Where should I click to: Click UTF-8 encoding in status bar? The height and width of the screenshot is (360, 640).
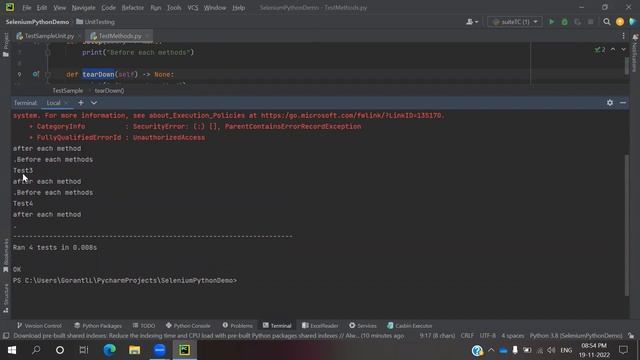(x=487, y=336)
